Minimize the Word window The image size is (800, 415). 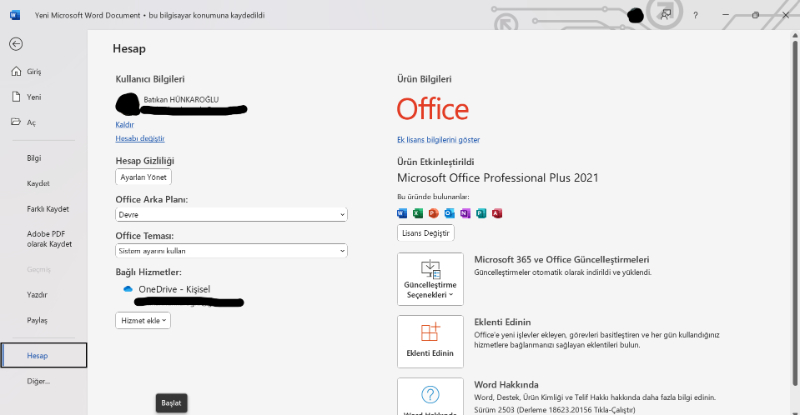point(726,15)
